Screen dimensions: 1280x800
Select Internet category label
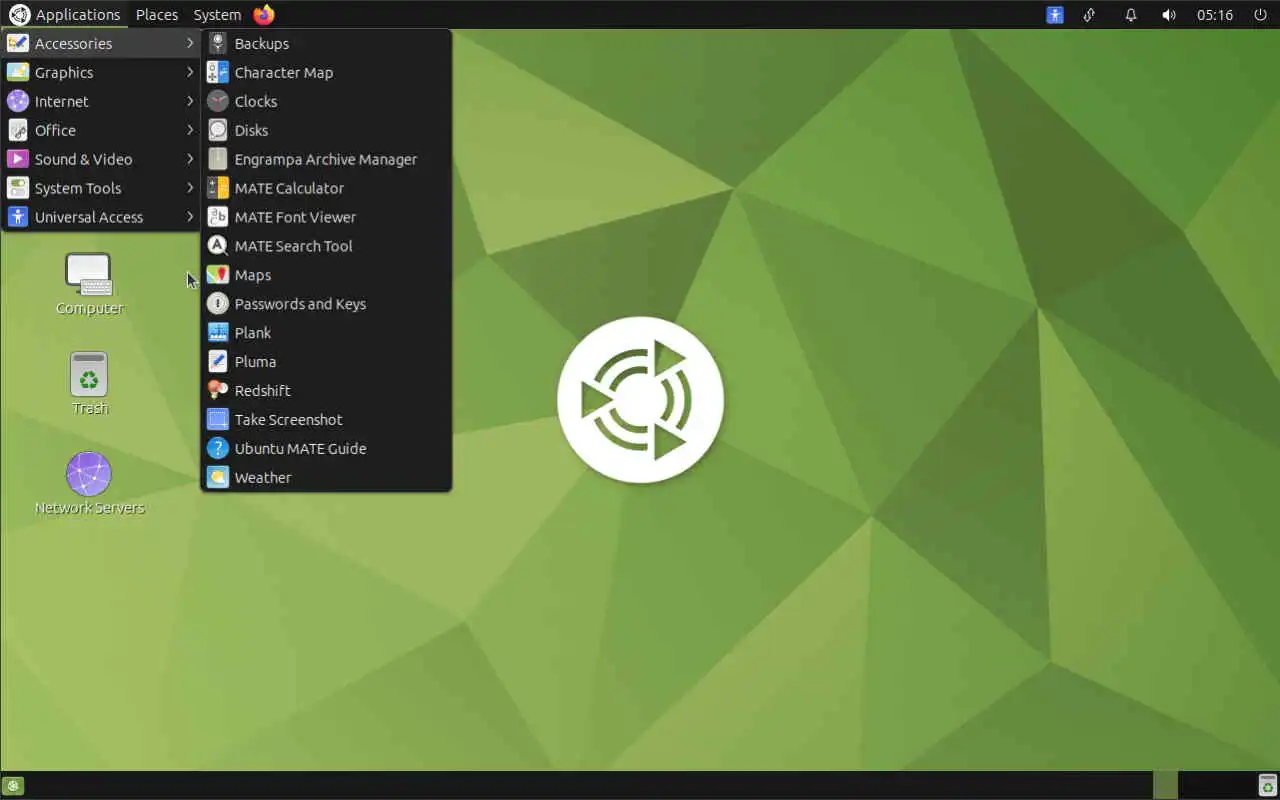pos(62,102)
